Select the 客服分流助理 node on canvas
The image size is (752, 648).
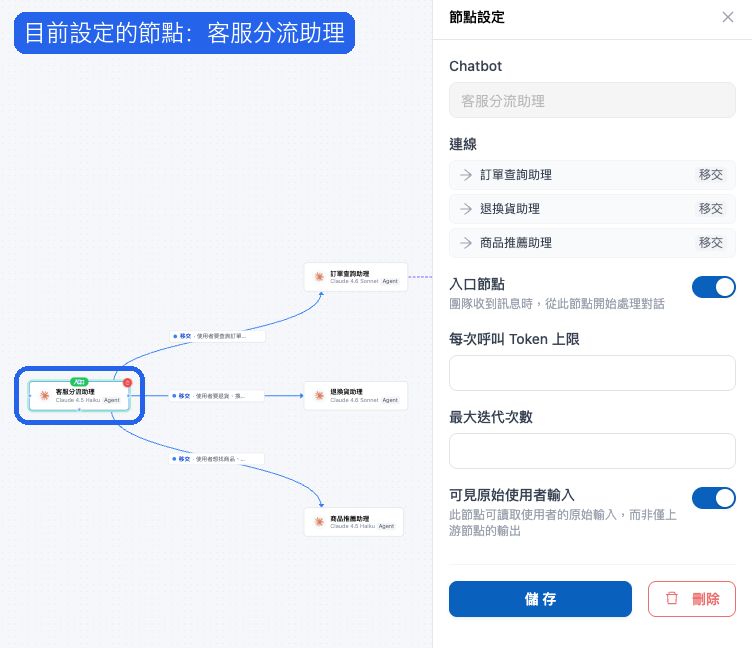pos(79,396)
